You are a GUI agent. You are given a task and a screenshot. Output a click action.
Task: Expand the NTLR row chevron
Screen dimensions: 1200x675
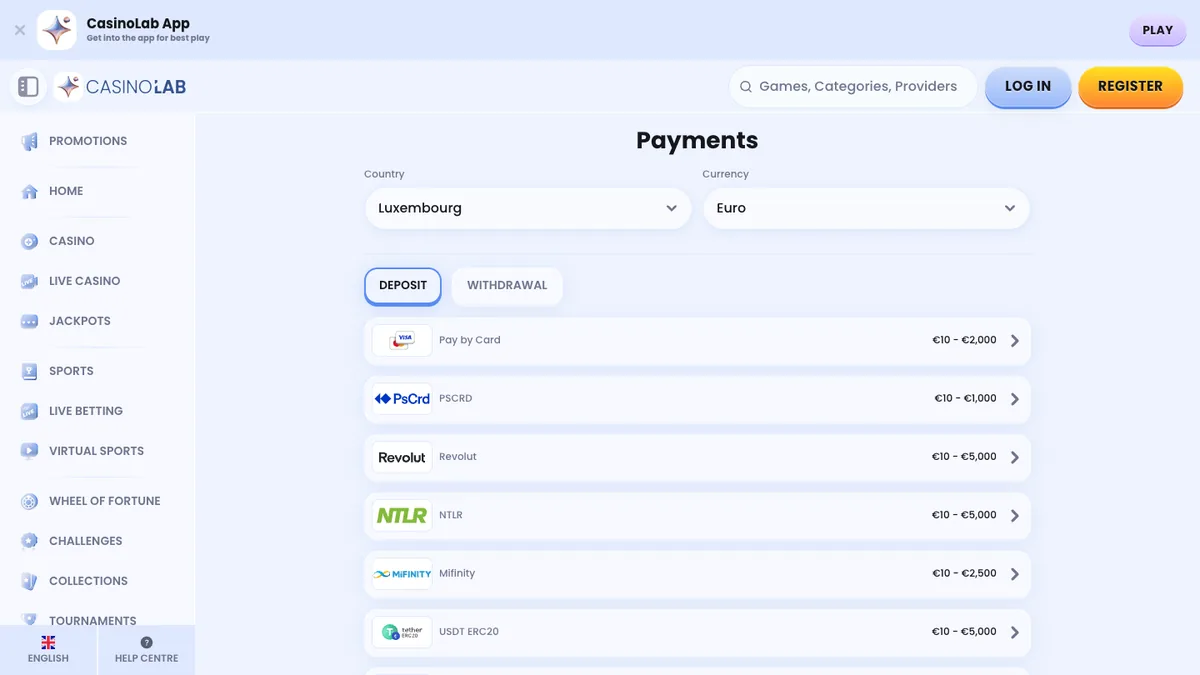(x=1015, y=516)
